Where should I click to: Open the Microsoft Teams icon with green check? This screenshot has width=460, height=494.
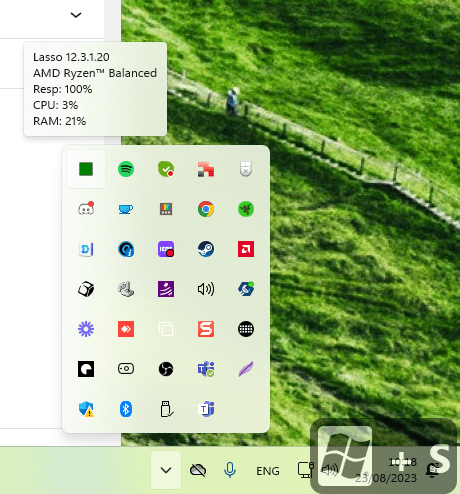pos(206,369)
